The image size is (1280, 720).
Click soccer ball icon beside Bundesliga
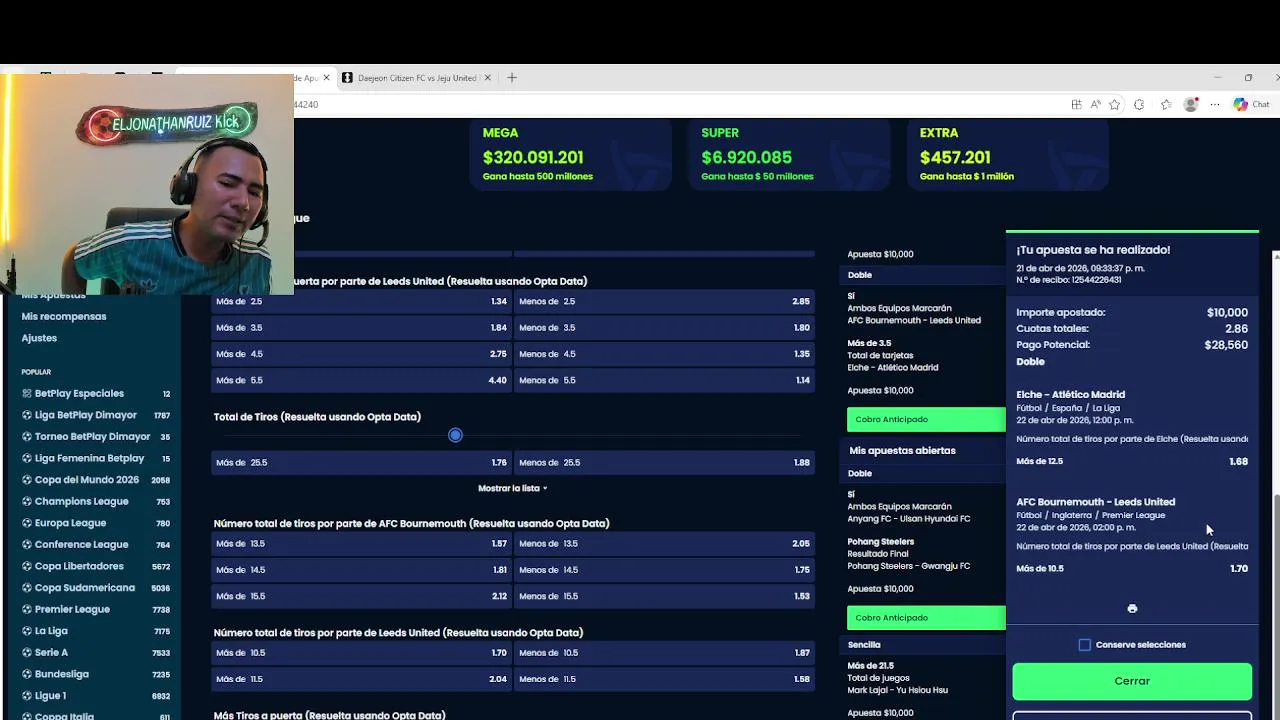(27, 674)
